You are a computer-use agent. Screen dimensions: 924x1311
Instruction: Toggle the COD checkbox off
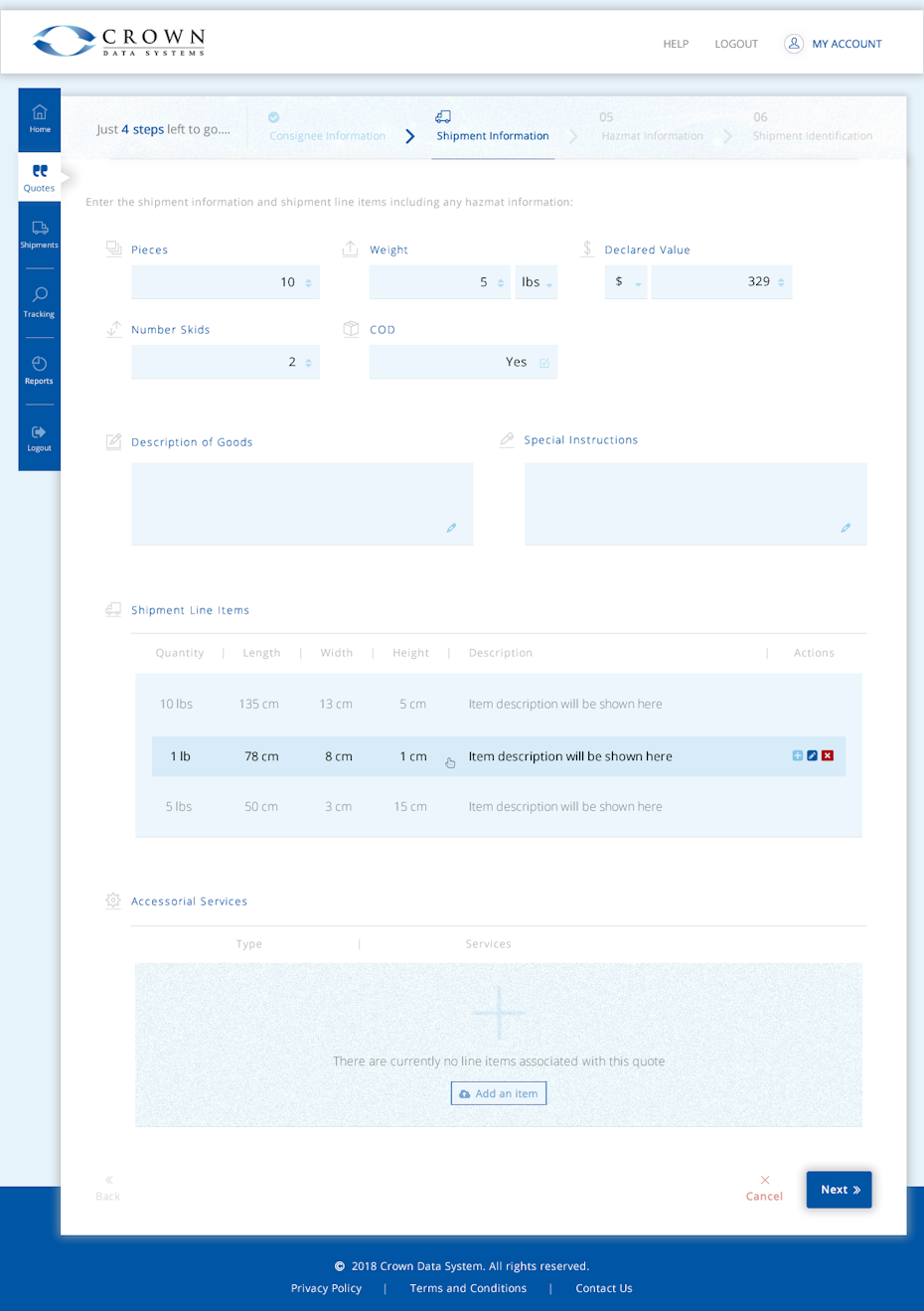pos(544,363)
